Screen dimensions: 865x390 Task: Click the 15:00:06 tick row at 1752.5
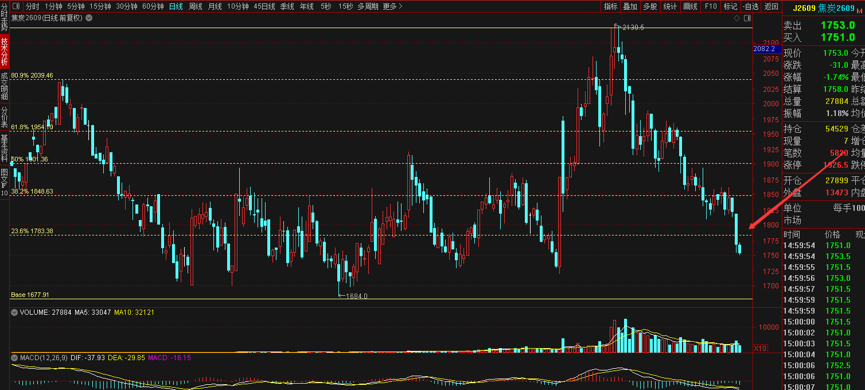[x=824, y=365]
